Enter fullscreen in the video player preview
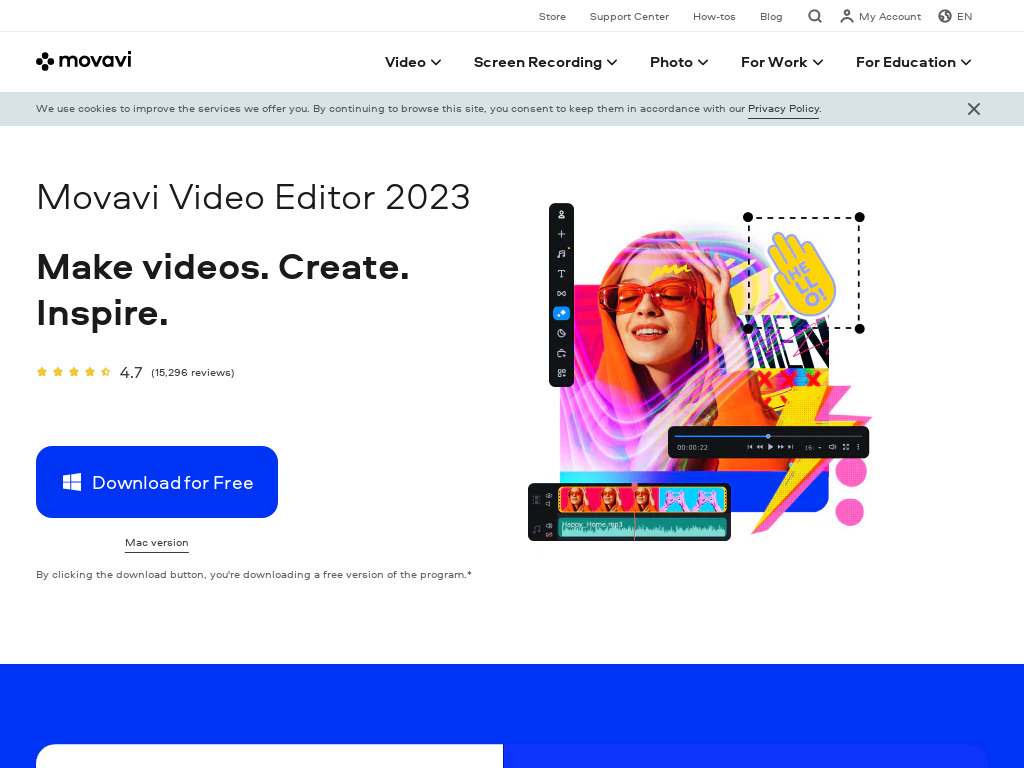Screen dimensions: 1024x768 pos(846,446)
